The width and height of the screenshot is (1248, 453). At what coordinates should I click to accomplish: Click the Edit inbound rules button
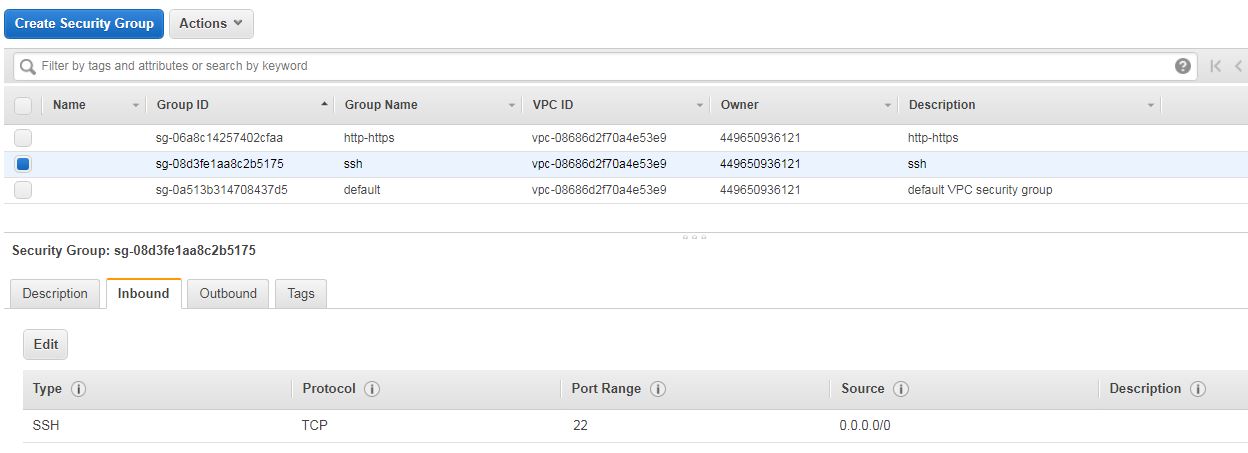click(x=46, y=344)
